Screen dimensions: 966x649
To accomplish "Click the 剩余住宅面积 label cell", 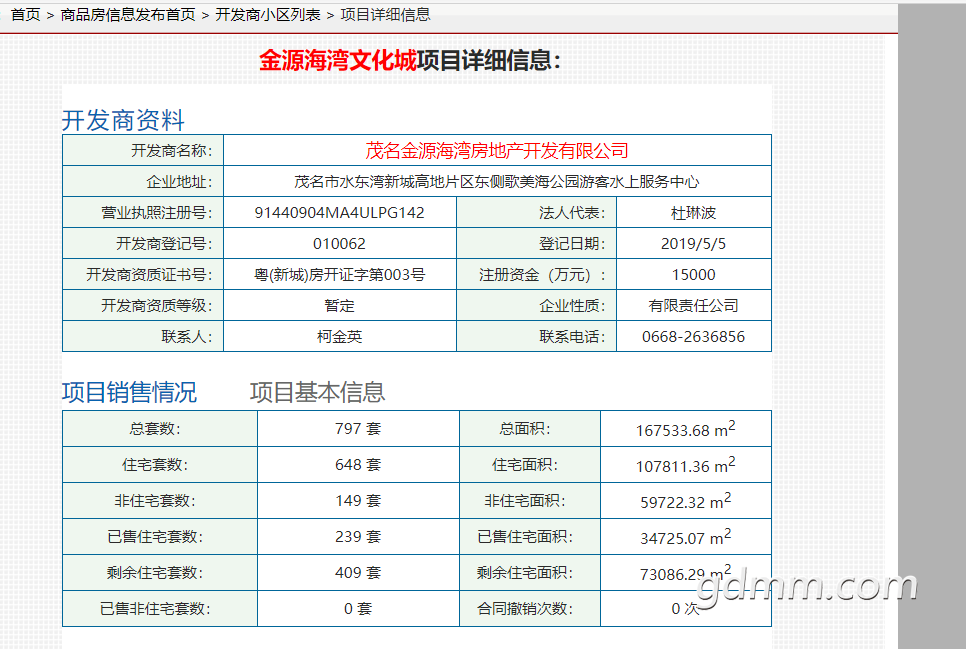I will 530,573.
